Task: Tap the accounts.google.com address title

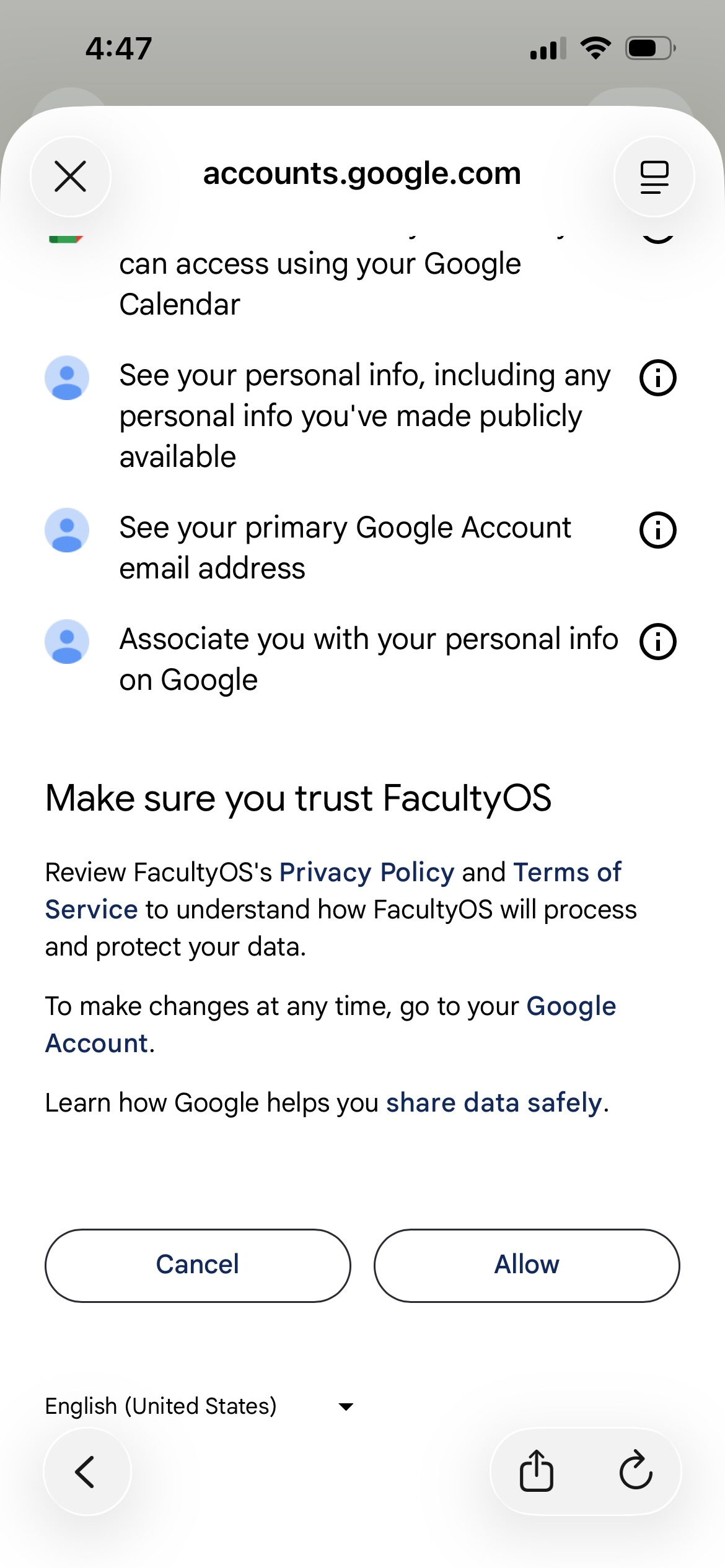Action: click(x=362, y=174)
